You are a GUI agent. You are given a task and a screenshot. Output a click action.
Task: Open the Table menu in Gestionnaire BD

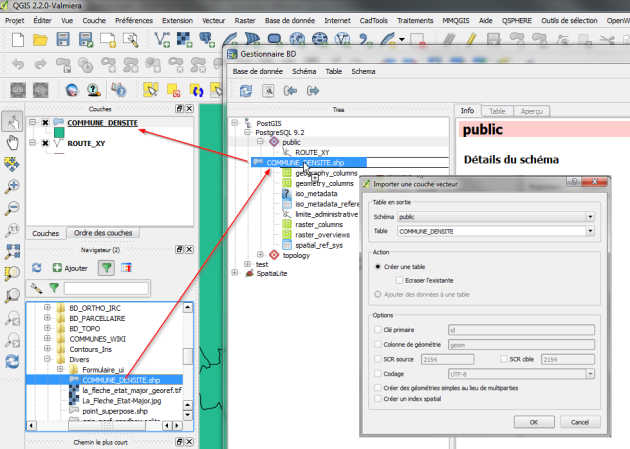click(333, 71)
